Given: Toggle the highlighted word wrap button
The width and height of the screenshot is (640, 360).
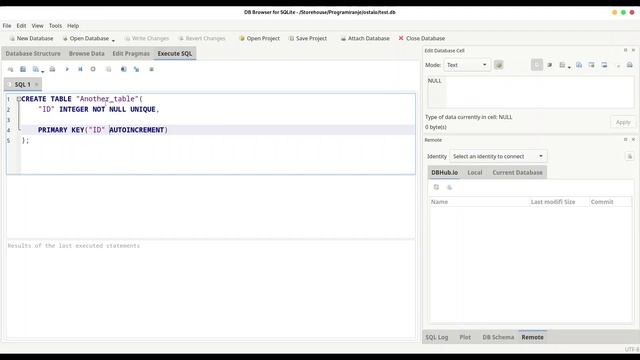Looking at the screenshot, I should pos(537,65).
